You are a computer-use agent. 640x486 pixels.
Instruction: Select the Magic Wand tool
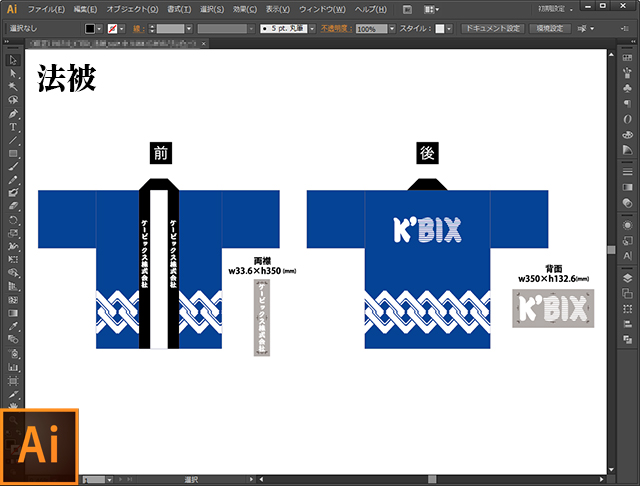pyautogui.click(x=13, y=87)
